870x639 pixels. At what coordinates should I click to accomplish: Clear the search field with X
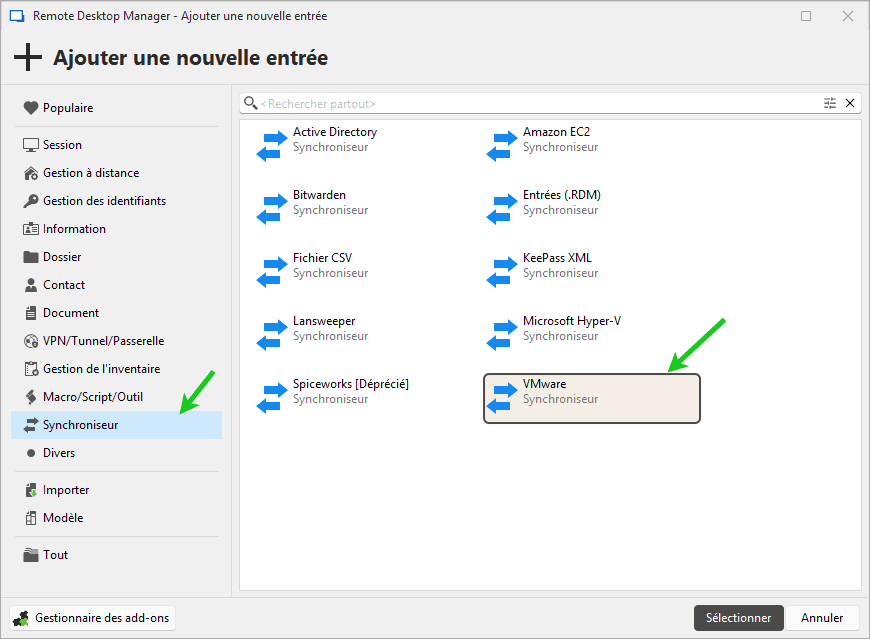(x=851, y=103)
